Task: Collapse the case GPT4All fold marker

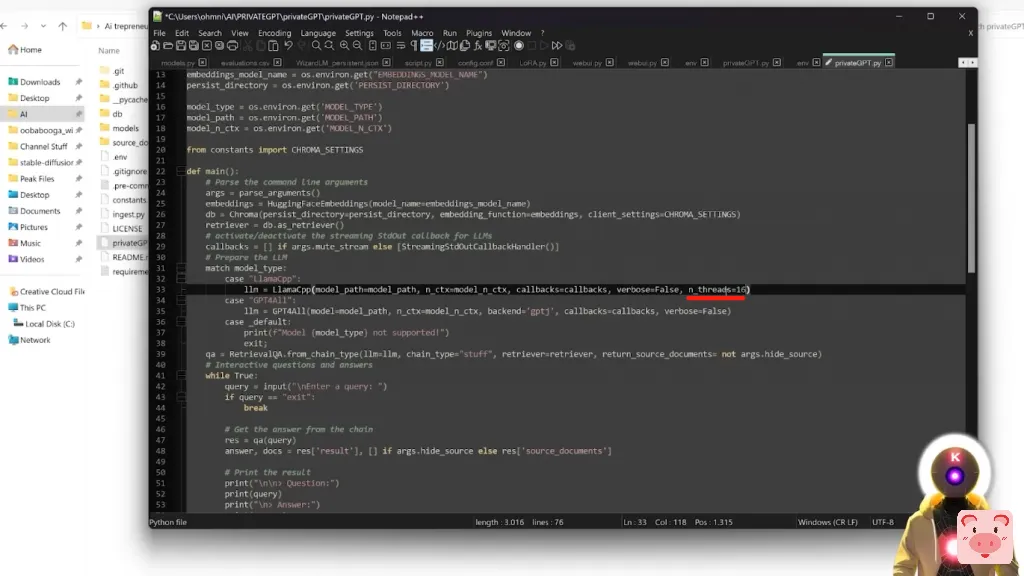Action: [180, 300]
